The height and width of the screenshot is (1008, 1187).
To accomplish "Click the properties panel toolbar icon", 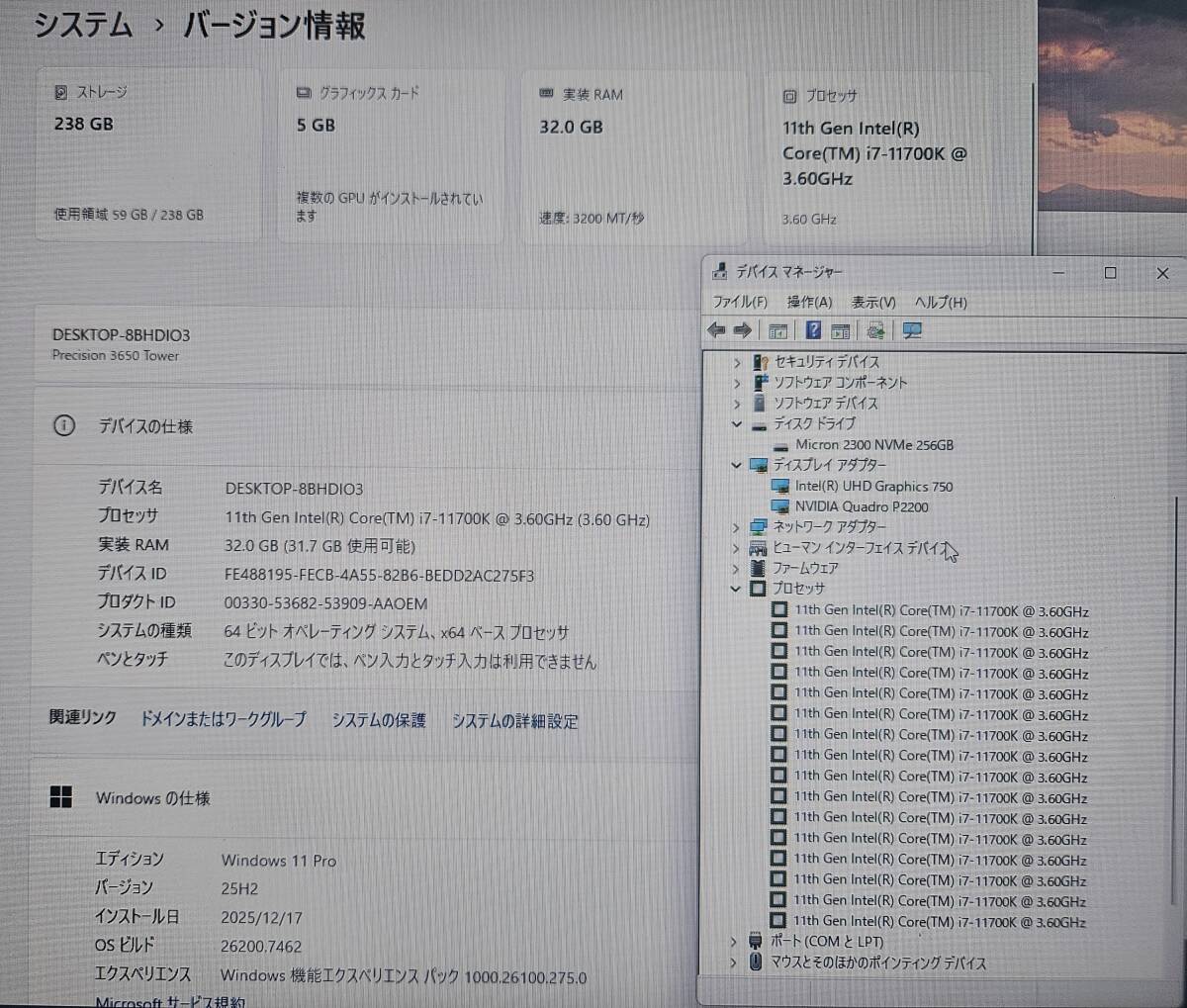I will tap(841, 331).
